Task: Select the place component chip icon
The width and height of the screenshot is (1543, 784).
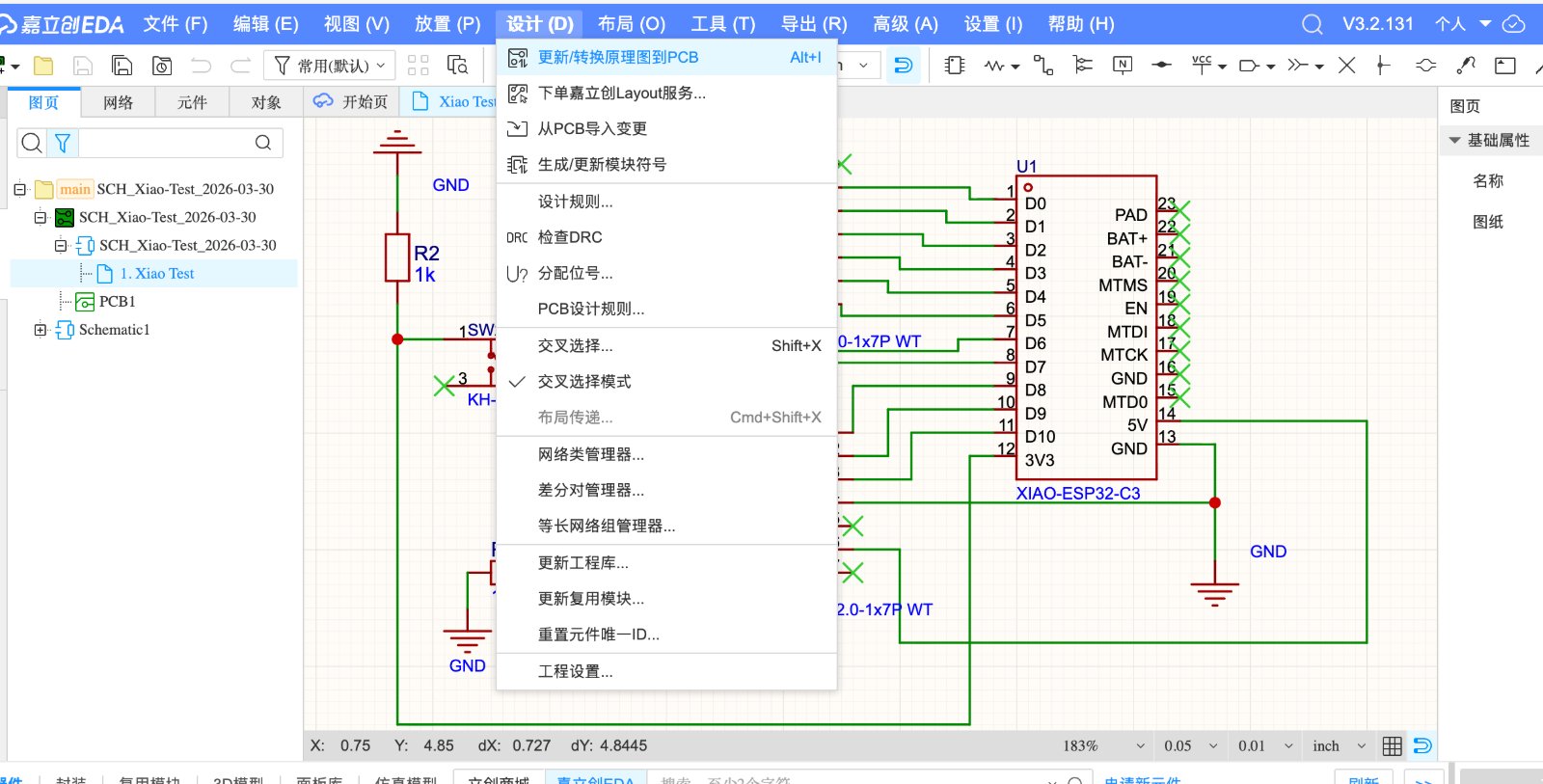Action: [x=955, y=66]
